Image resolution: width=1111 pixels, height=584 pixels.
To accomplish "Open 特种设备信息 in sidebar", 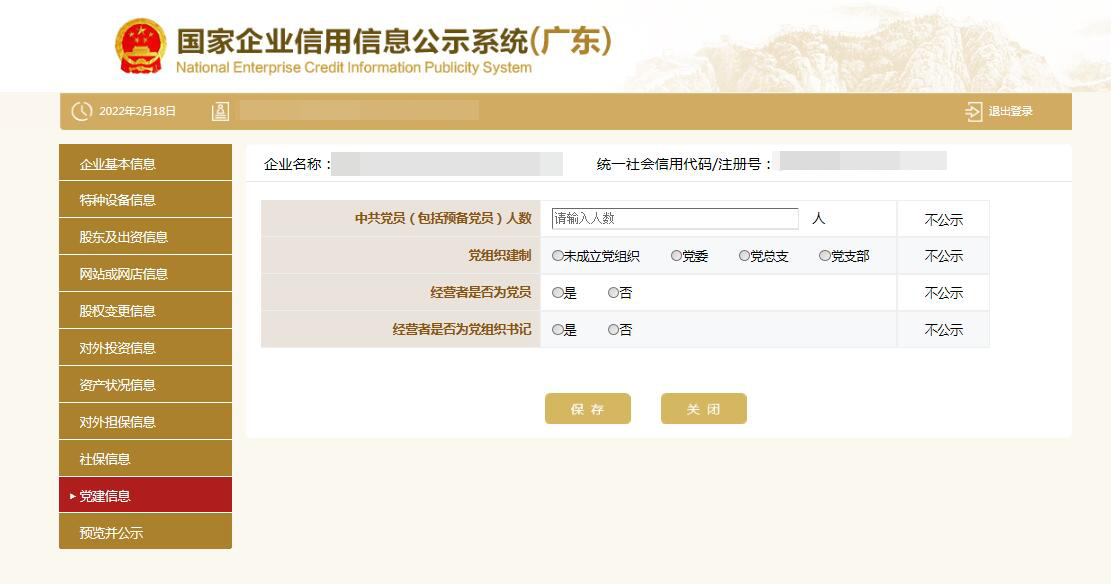I will pos(145,200).
